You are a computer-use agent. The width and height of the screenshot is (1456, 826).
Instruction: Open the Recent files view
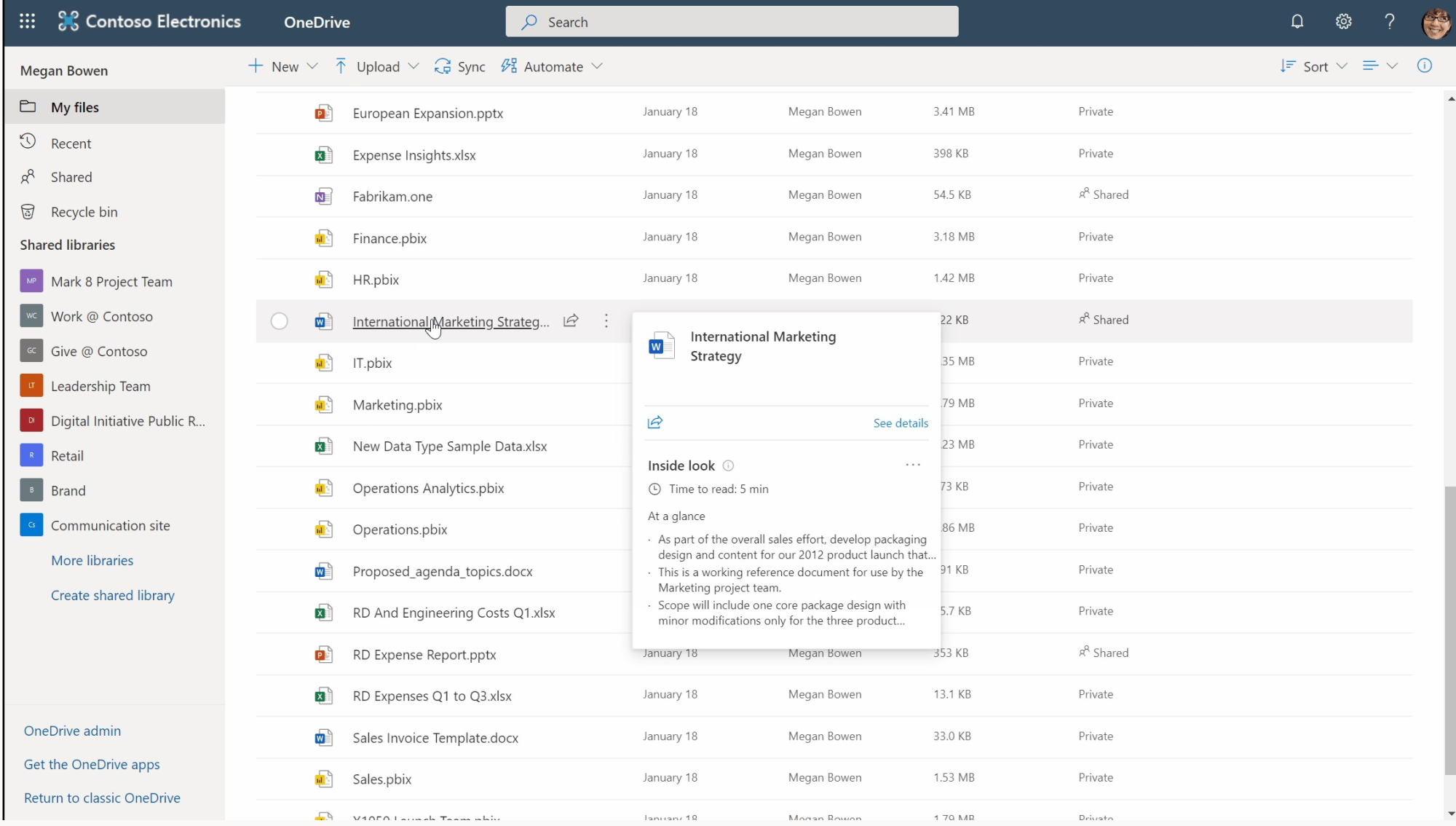coord(71,143)
